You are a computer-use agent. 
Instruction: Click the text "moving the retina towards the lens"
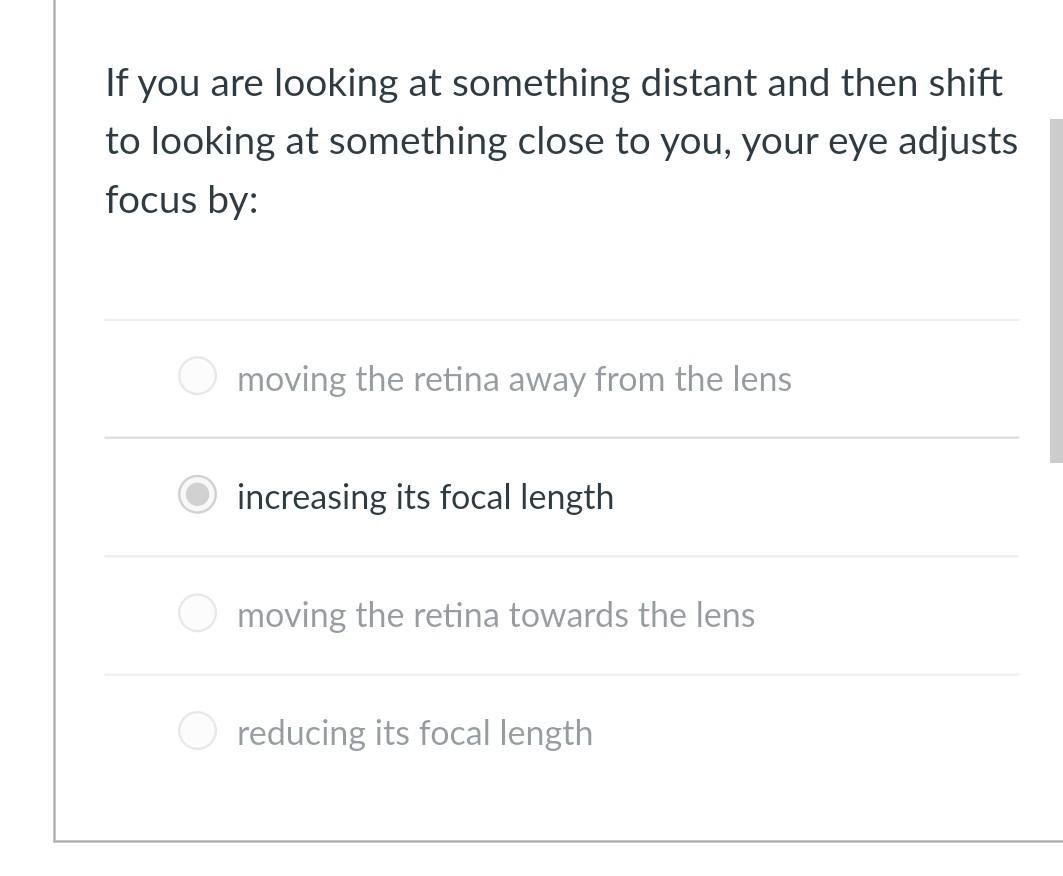click(496, 614)
